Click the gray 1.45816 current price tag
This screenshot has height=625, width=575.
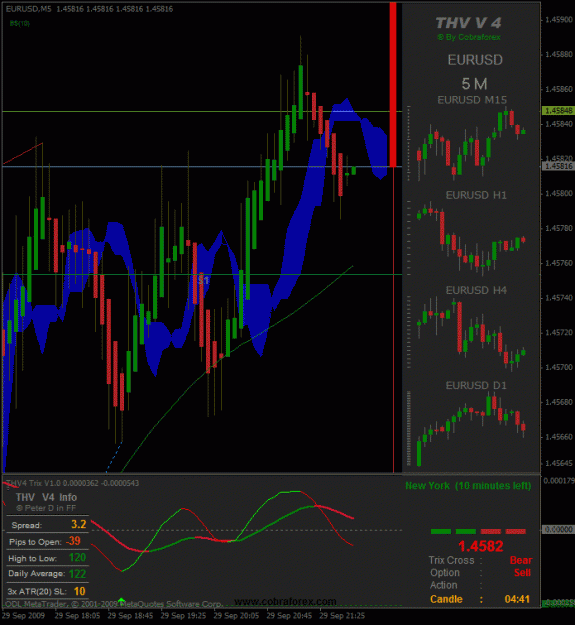pos(558,166)
